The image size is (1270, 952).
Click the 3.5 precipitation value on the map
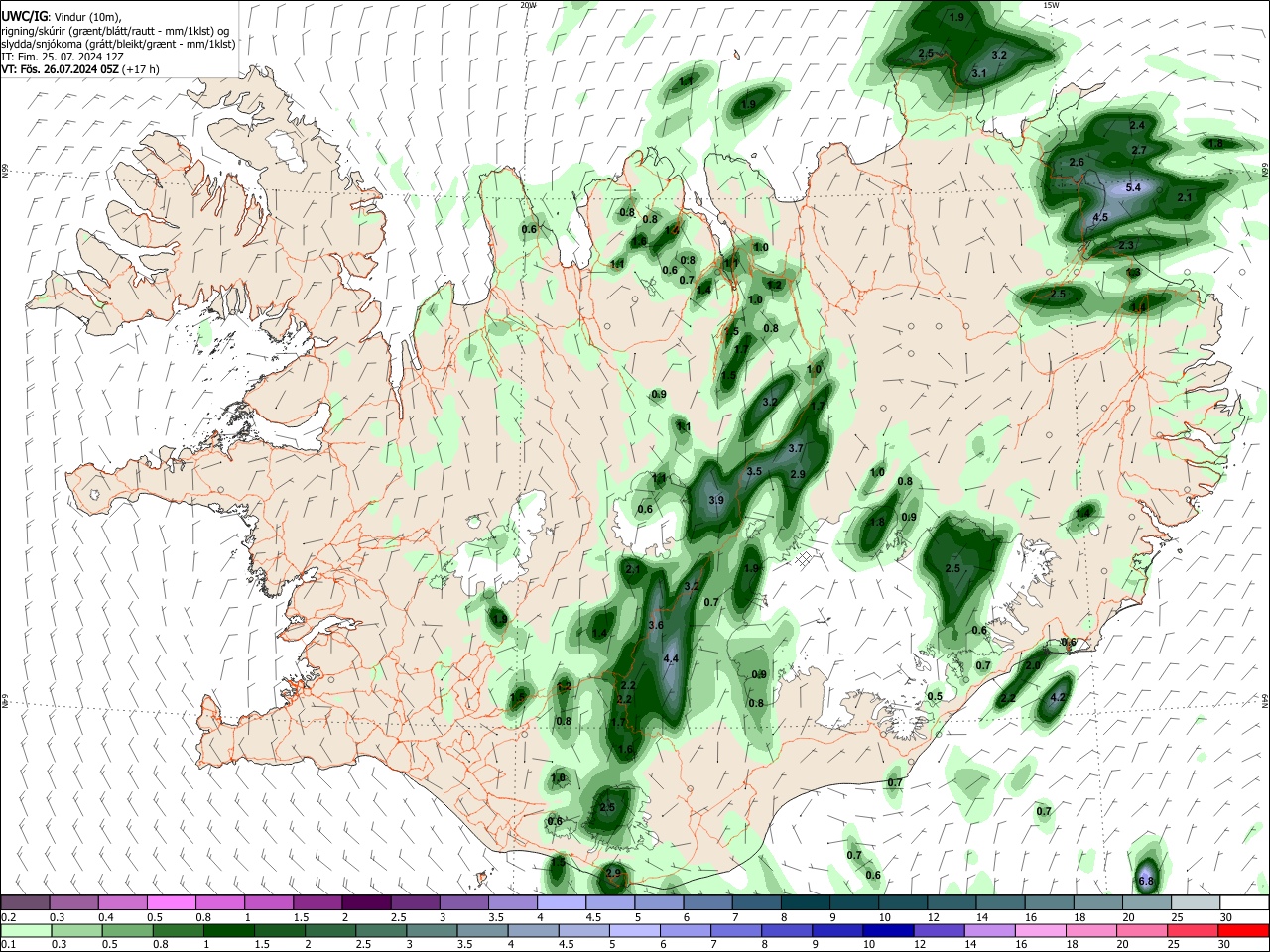[x=754, y=472]
